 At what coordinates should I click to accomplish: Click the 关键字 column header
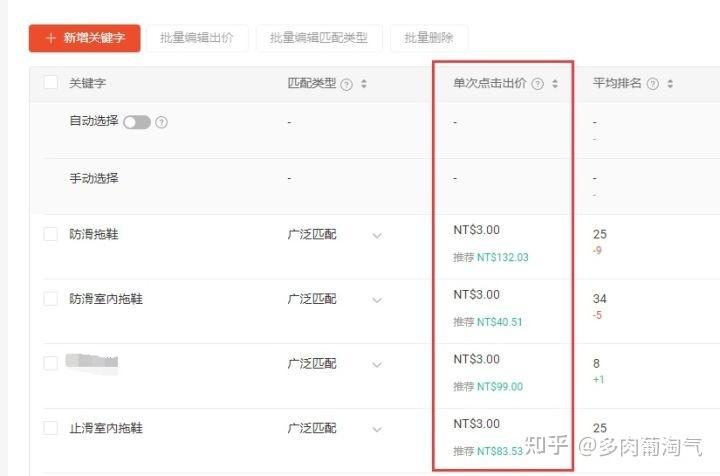87,84
